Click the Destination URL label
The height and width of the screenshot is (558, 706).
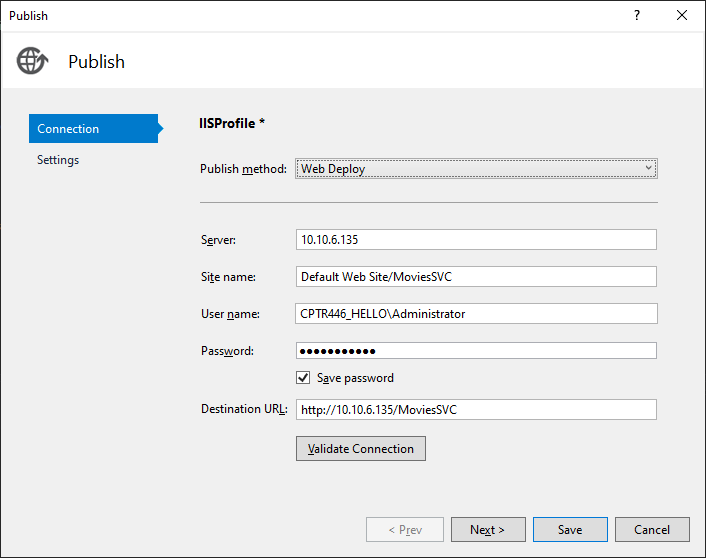[244, 409]
